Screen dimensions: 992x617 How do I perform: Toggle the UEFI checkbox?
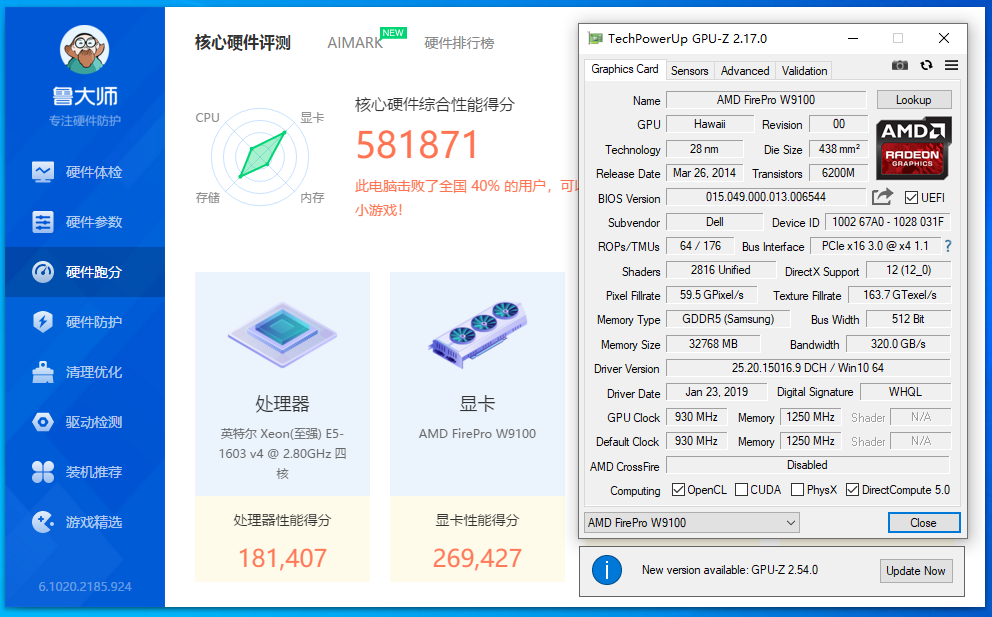pyautogui.click(x=911, y=198)
